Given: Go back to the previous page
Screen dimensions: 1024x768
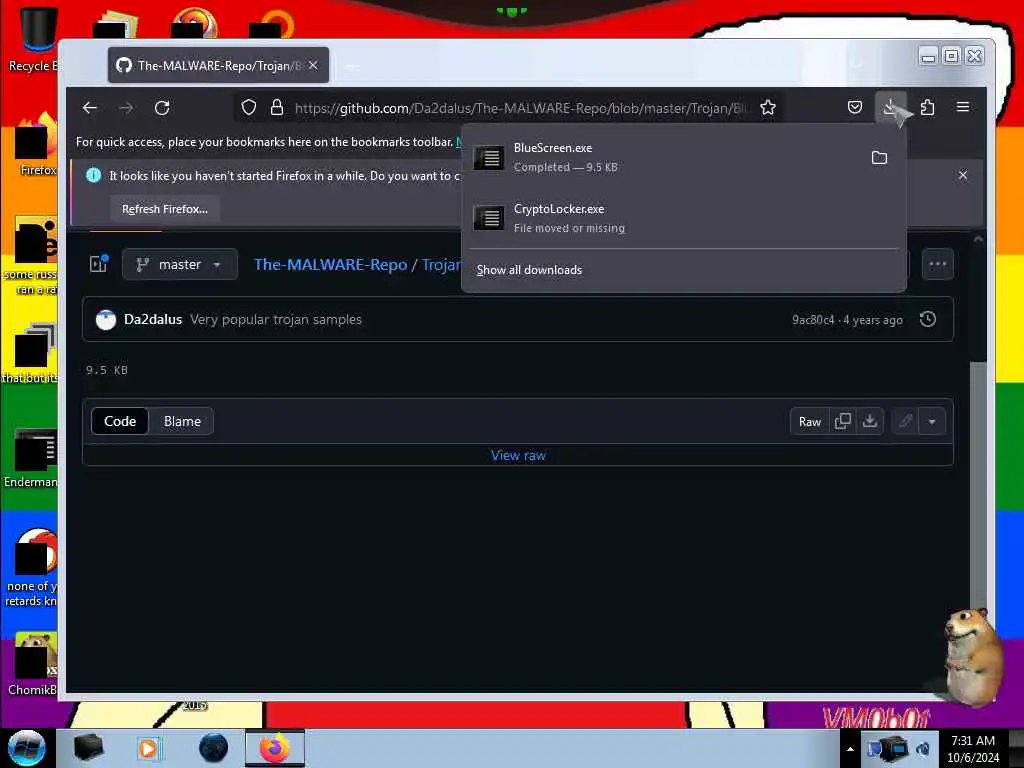Looking at the screenshot, I should (90, 108).
